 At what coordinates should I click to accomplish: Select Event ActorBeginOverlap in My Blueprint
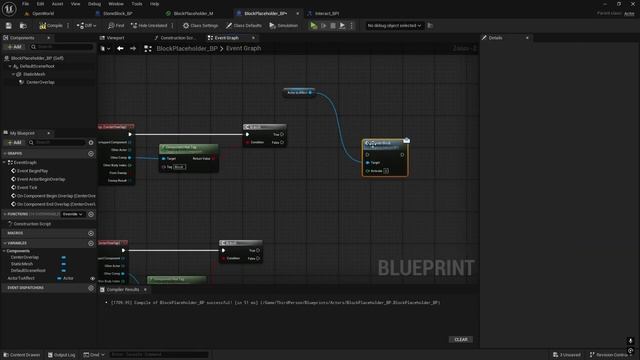coord(41,179)
